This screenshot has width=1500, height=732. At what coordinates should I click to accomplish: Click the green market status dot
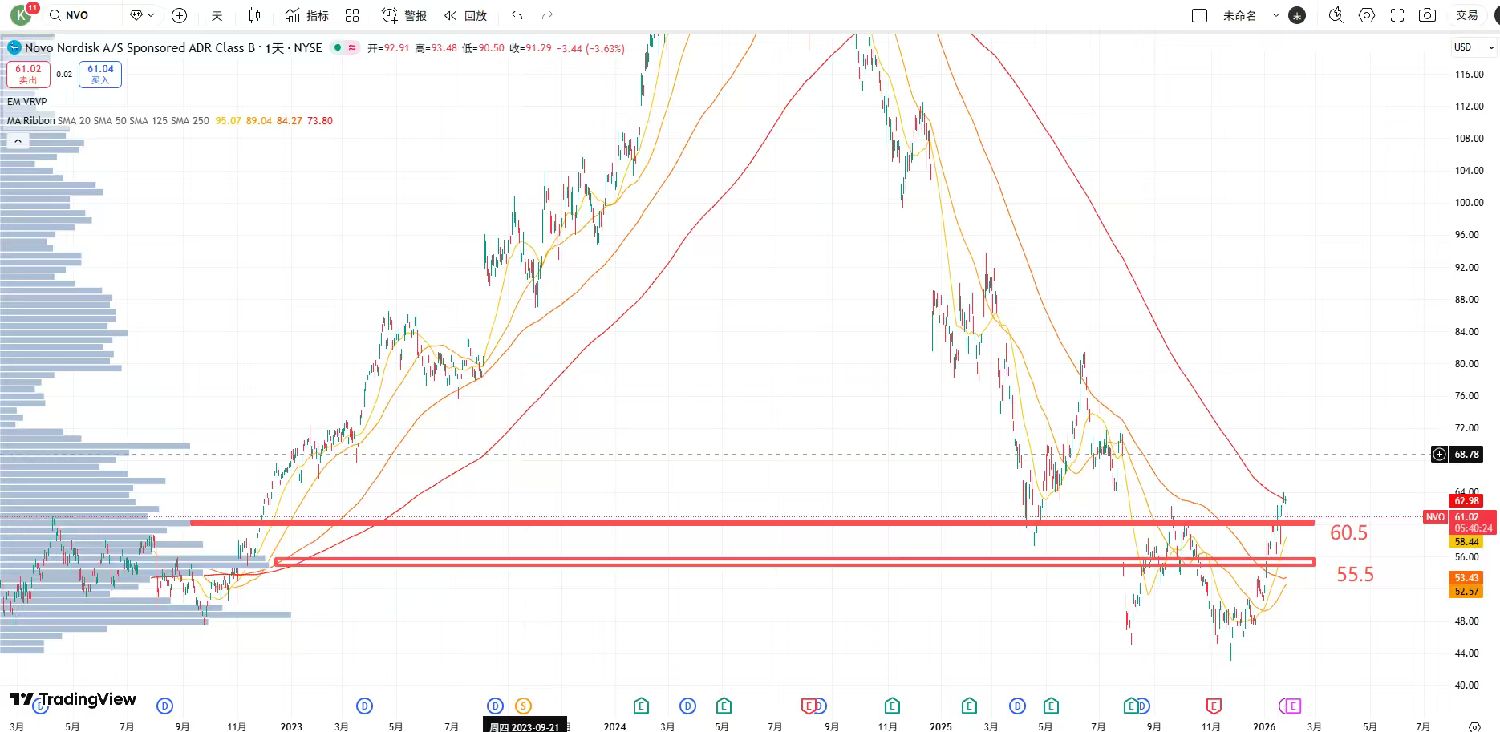point(338,47)
